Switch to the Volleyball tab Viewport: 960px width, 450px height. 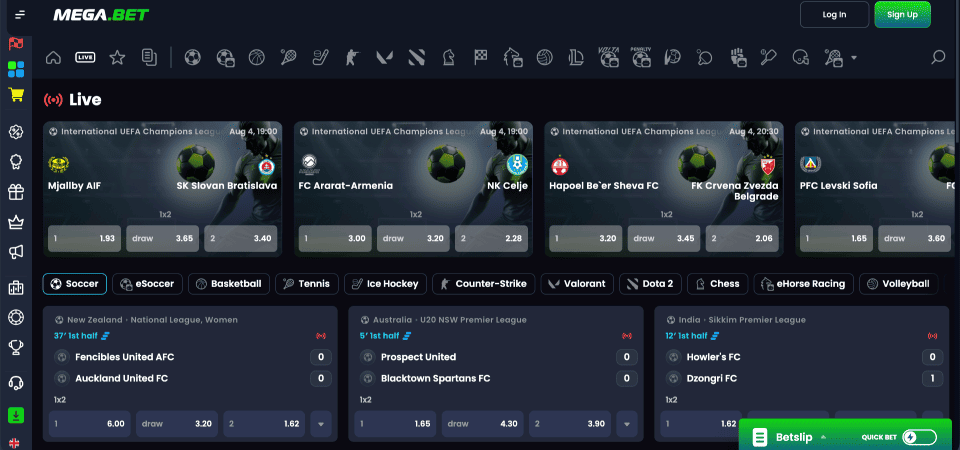tap(899, 284)
